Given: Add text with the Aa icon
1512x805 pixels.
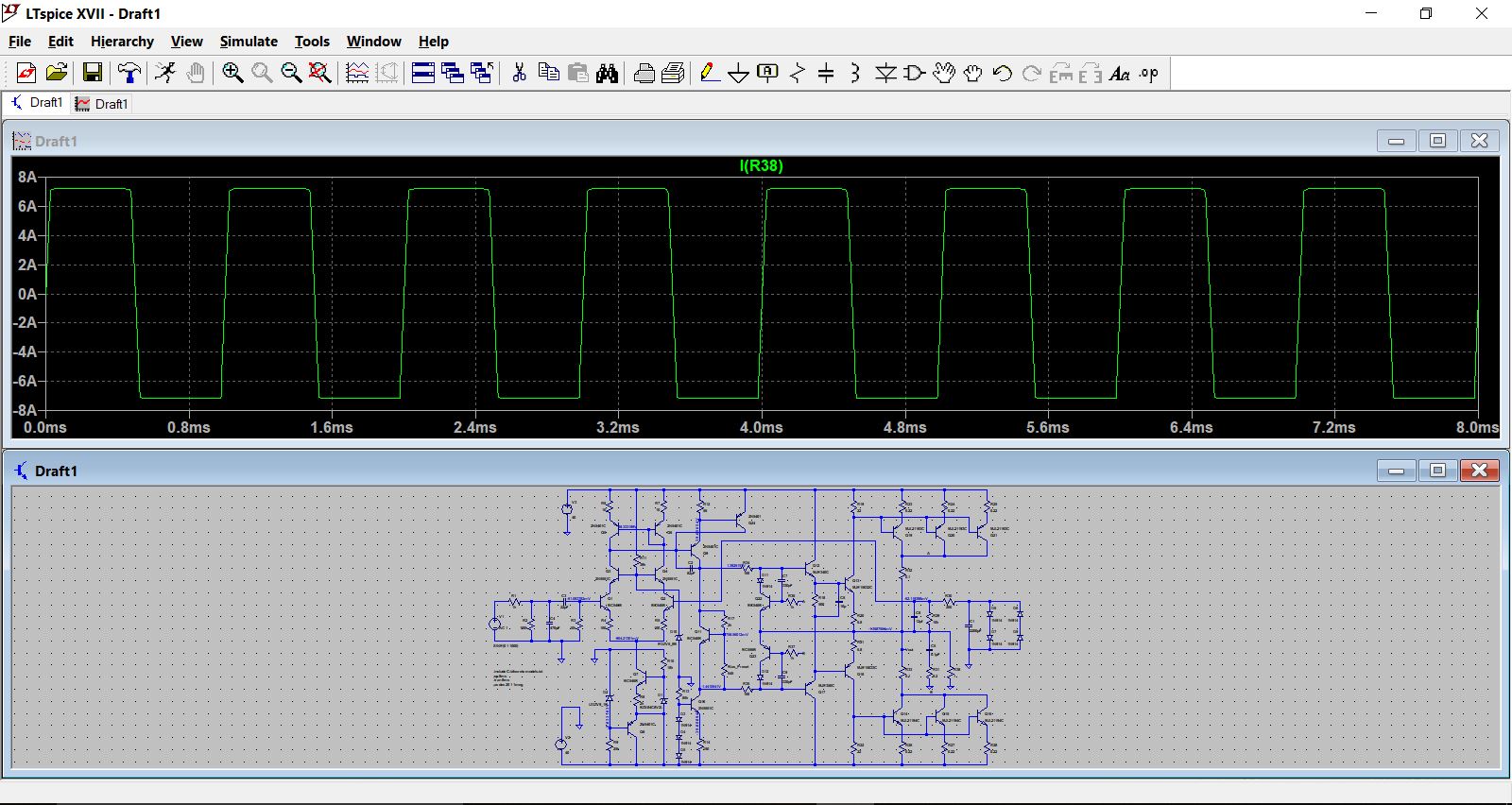Looking at the screenshot, I should click(x=1120, y=73).
